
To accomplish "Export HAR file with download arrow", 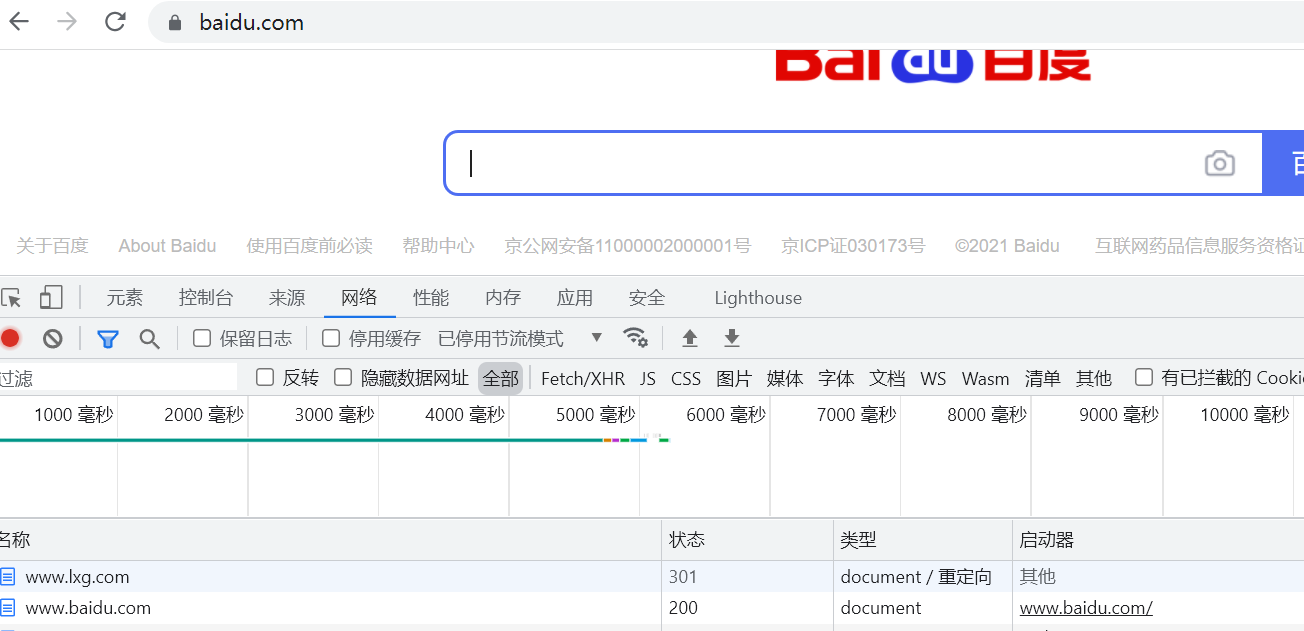I will (732, 338).
